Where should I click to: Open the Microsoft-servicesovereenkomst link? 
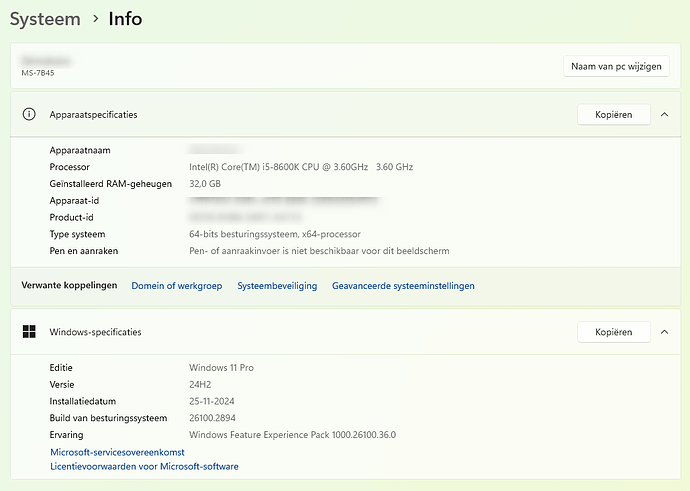click(x=117, y=452)
